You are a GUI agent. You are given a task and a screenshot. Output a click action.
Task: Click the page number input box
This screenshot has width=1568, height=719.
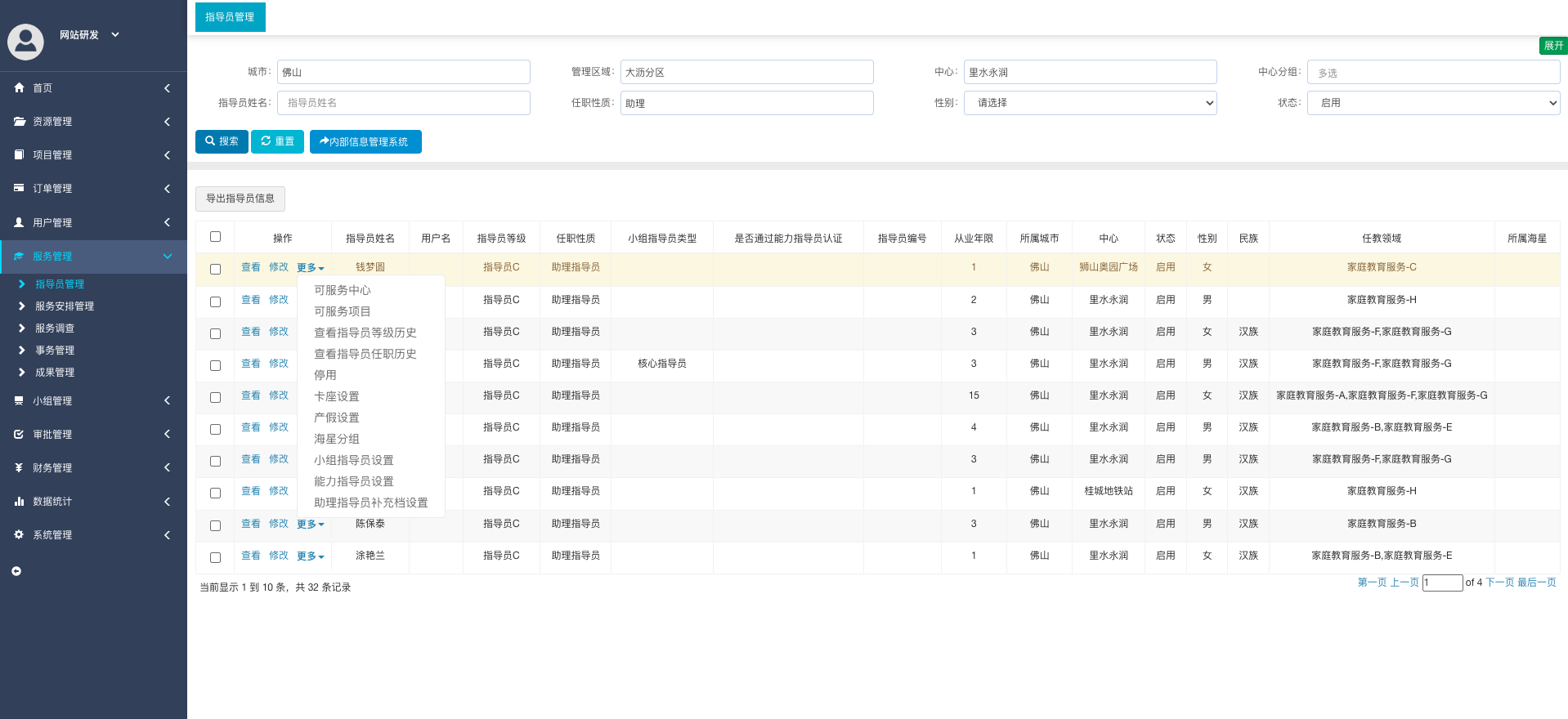click(1442, 583)
